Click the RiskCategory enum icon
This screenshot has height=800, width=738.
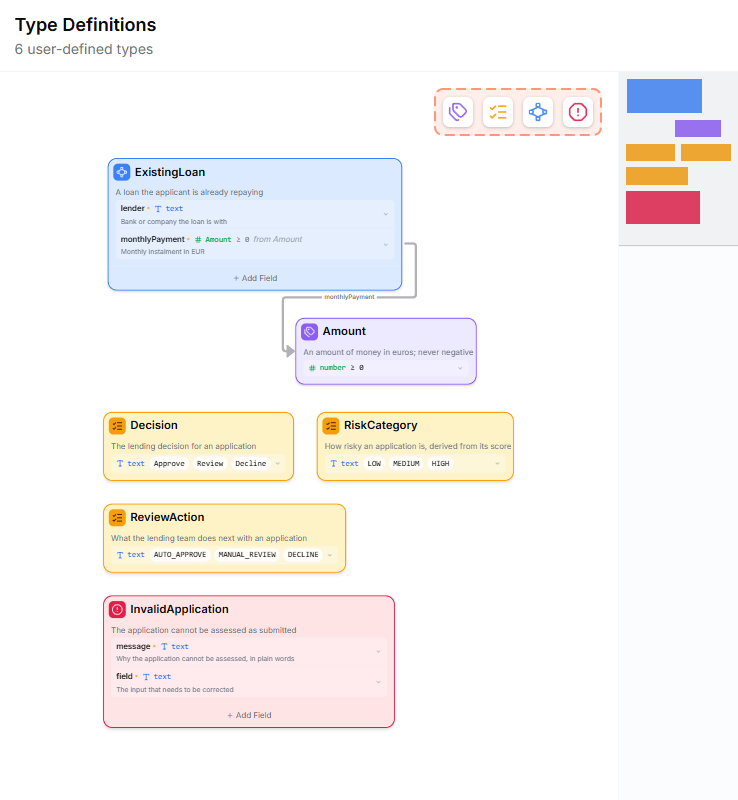click(331, 426)
